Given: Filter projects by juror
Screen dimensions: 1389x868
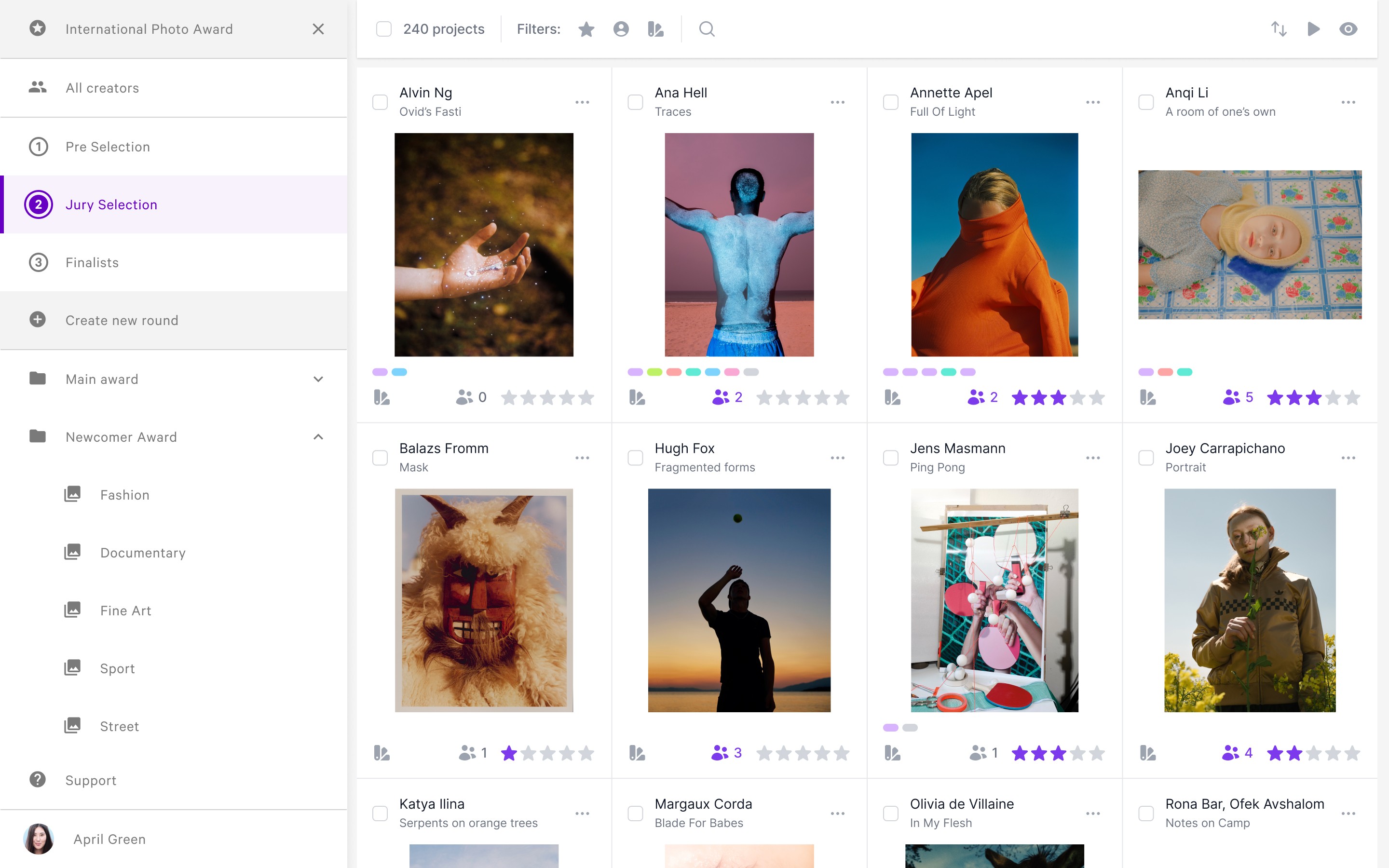Looking at the screenshot, I should (x=620, y=29).
